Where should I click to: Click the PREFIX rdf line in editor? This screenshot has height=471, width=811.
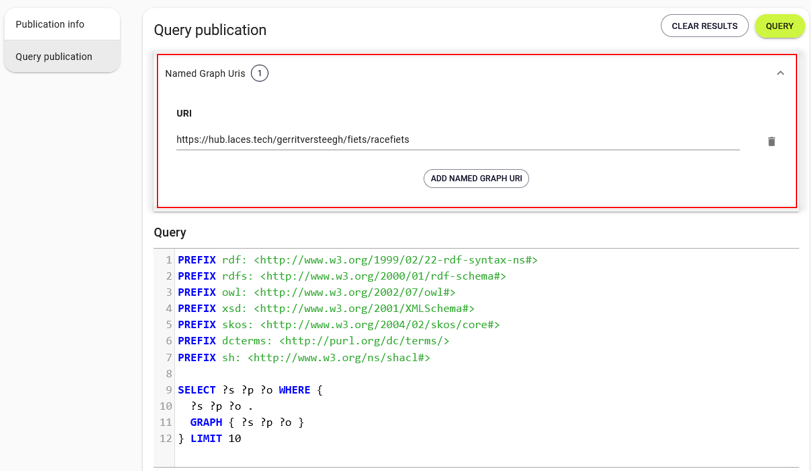tap(358, 260)
